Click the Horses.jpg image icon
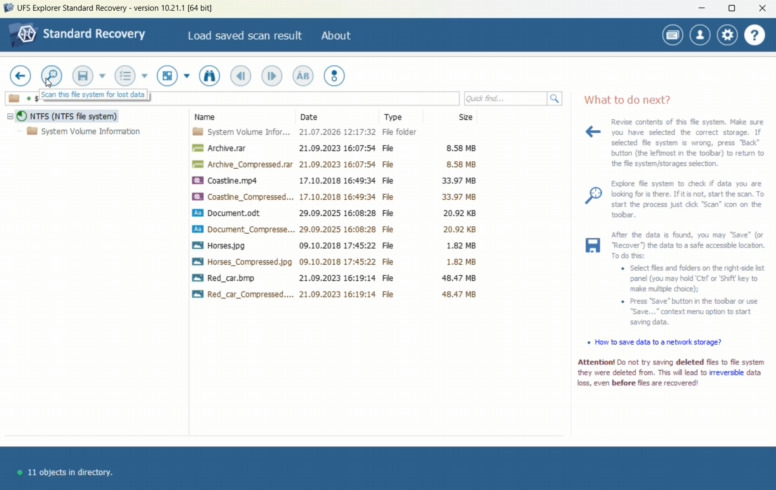The height and width of the screenshot is (490, 776). 197,245
